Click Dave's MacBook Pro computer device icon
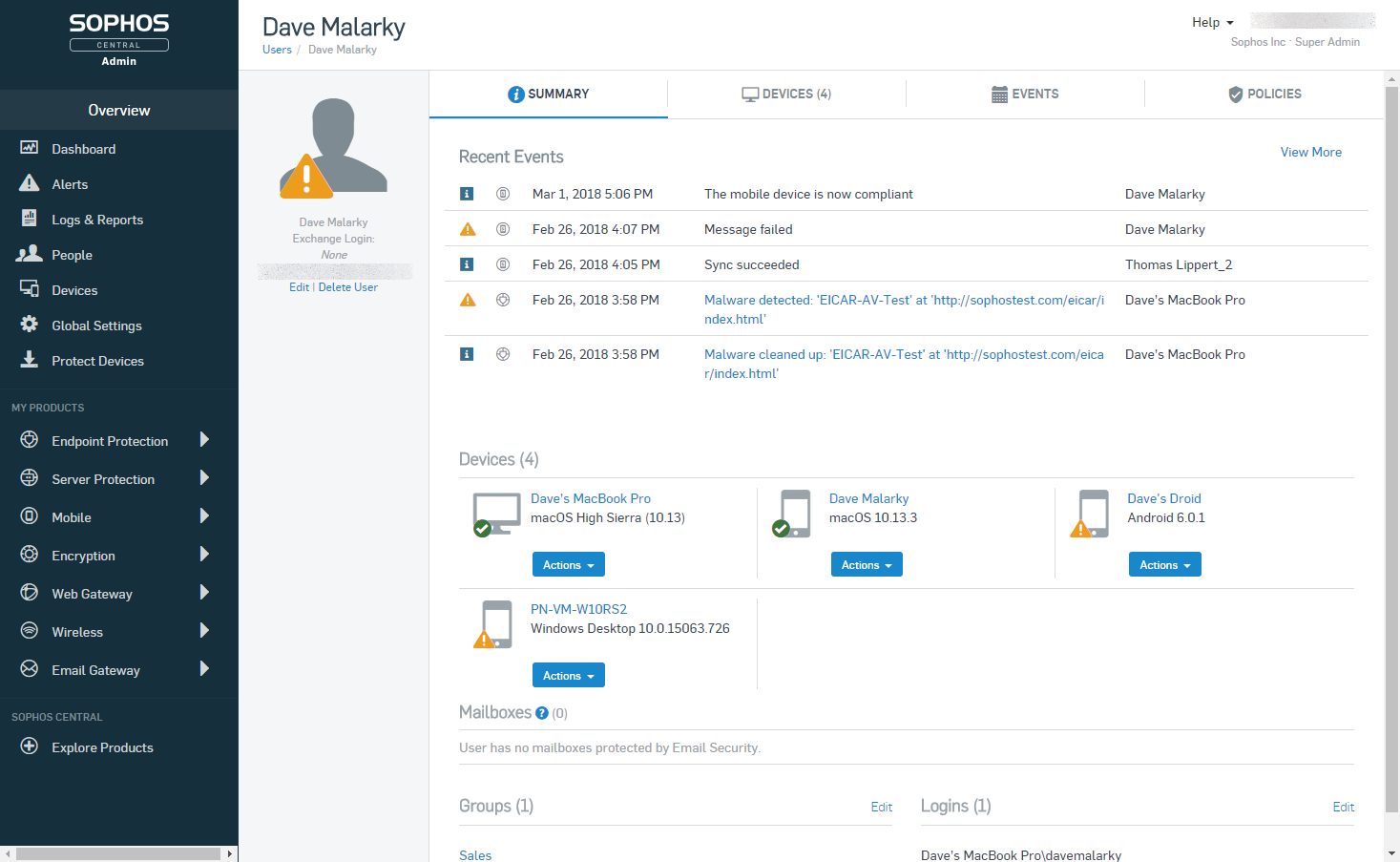 (x=496, y=515)
